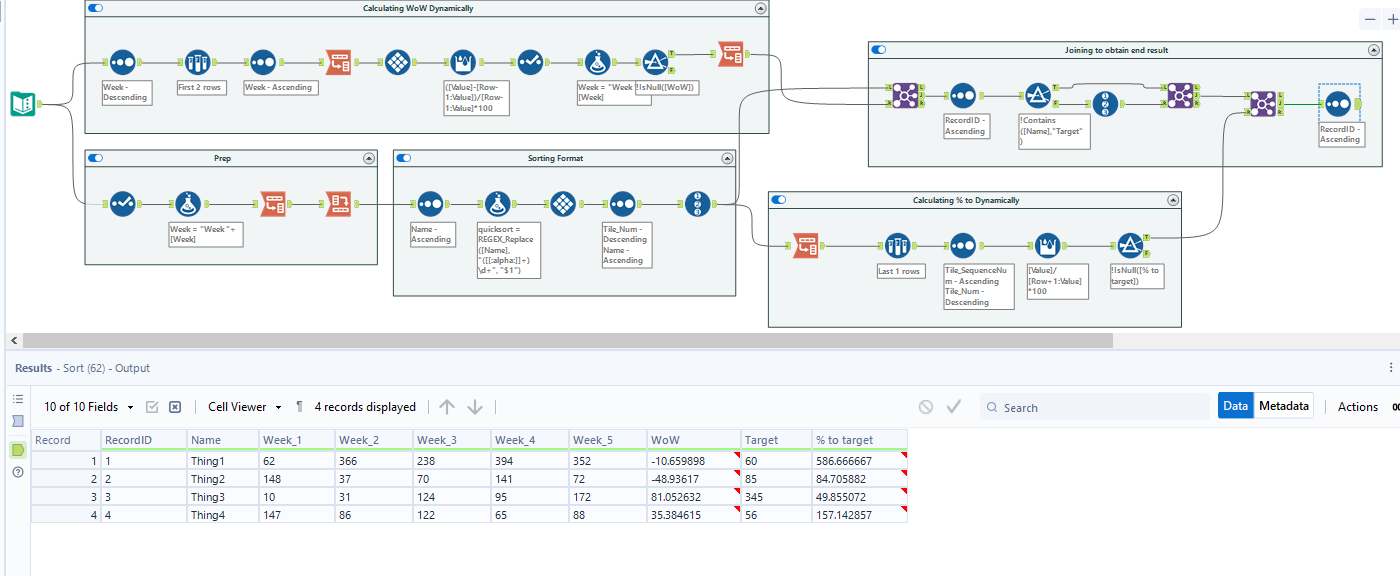Click the Sample tool labeled Last 1 rows
The width and height of the screenshot is (1400, 576).
point(896,246)
